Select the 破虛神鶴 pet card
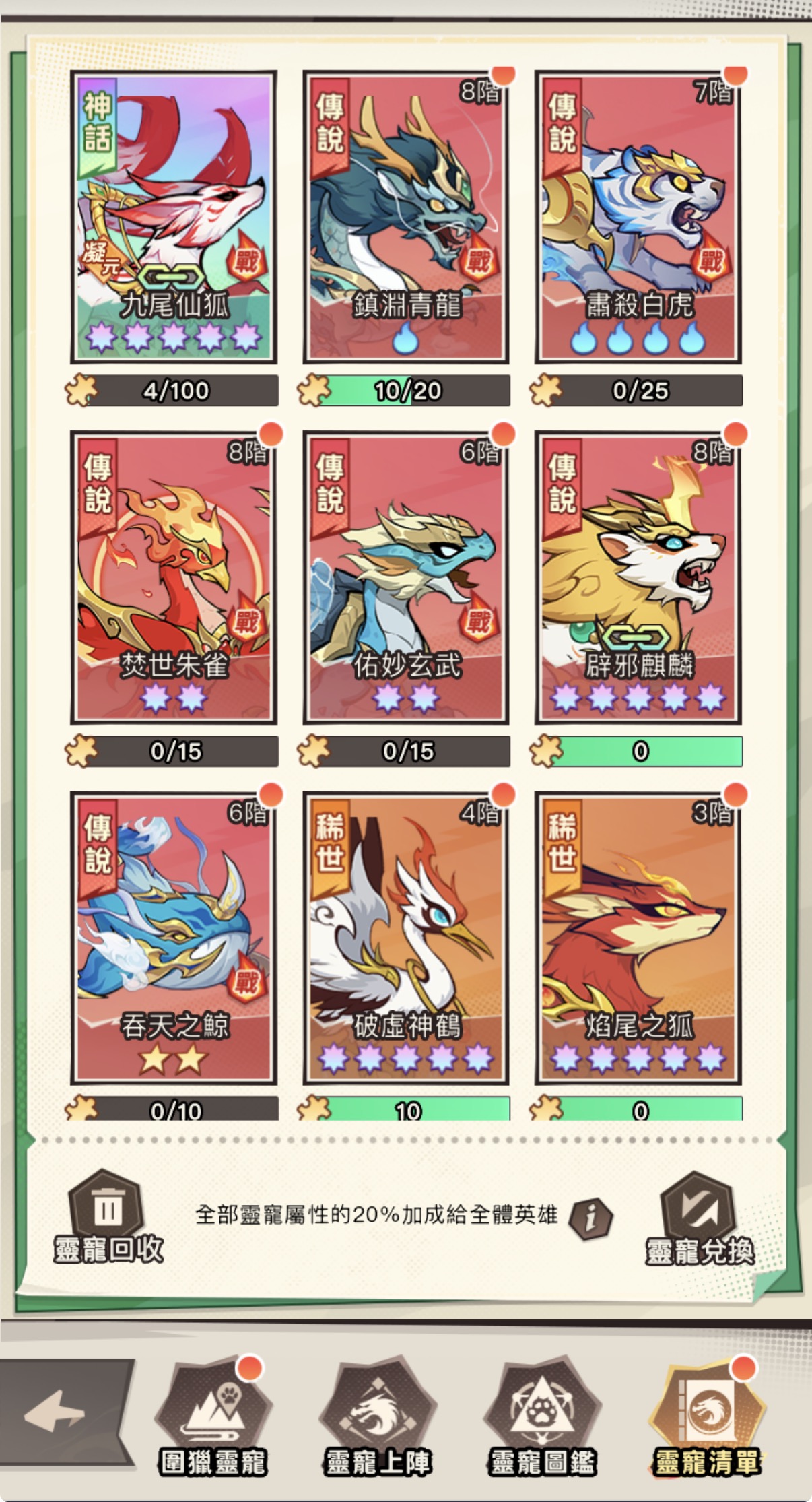 click(x=406, y=938)
